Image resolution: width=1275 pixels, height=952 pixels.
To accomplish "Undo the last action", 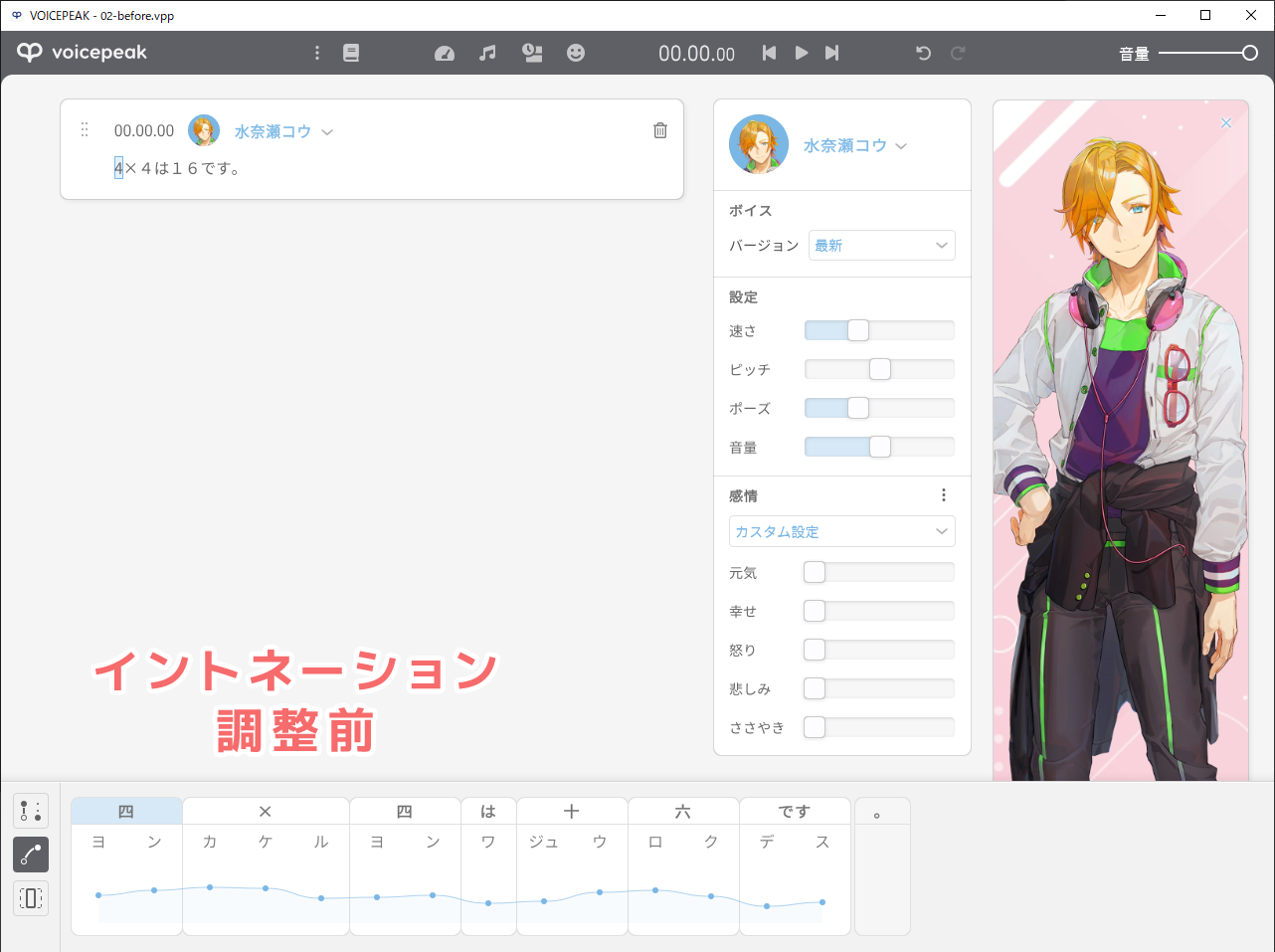I will (x=923, y=53).
